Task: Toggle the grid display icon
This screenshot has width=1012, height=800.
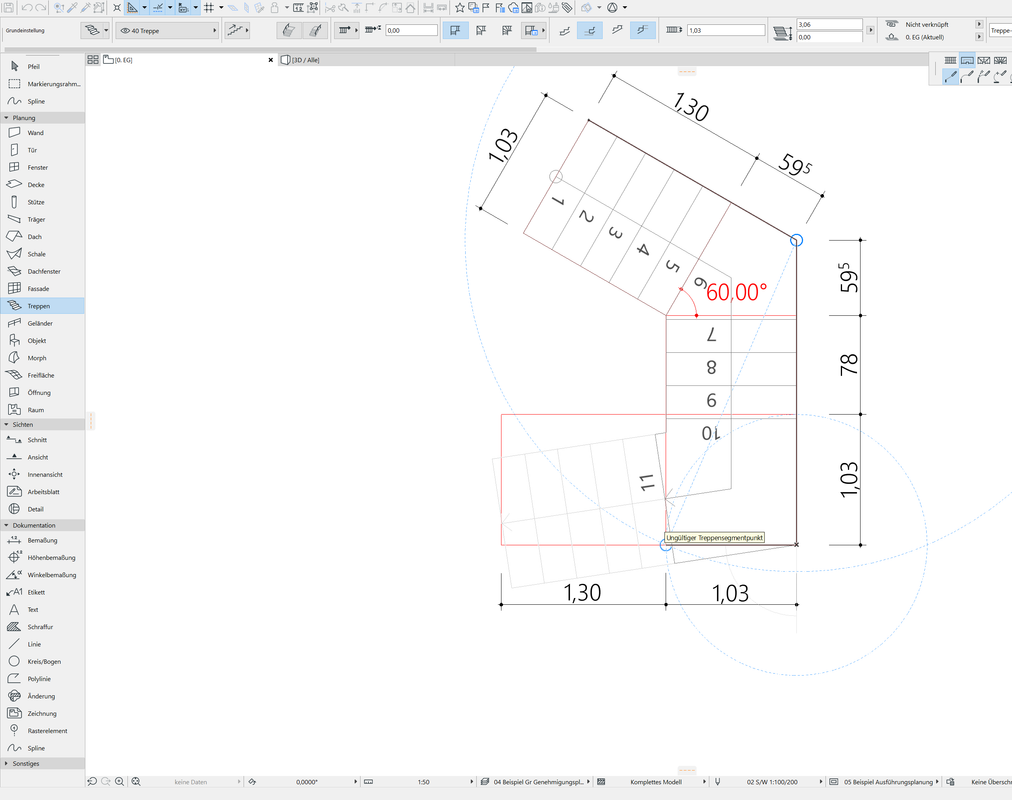Action: pos(208,8)
